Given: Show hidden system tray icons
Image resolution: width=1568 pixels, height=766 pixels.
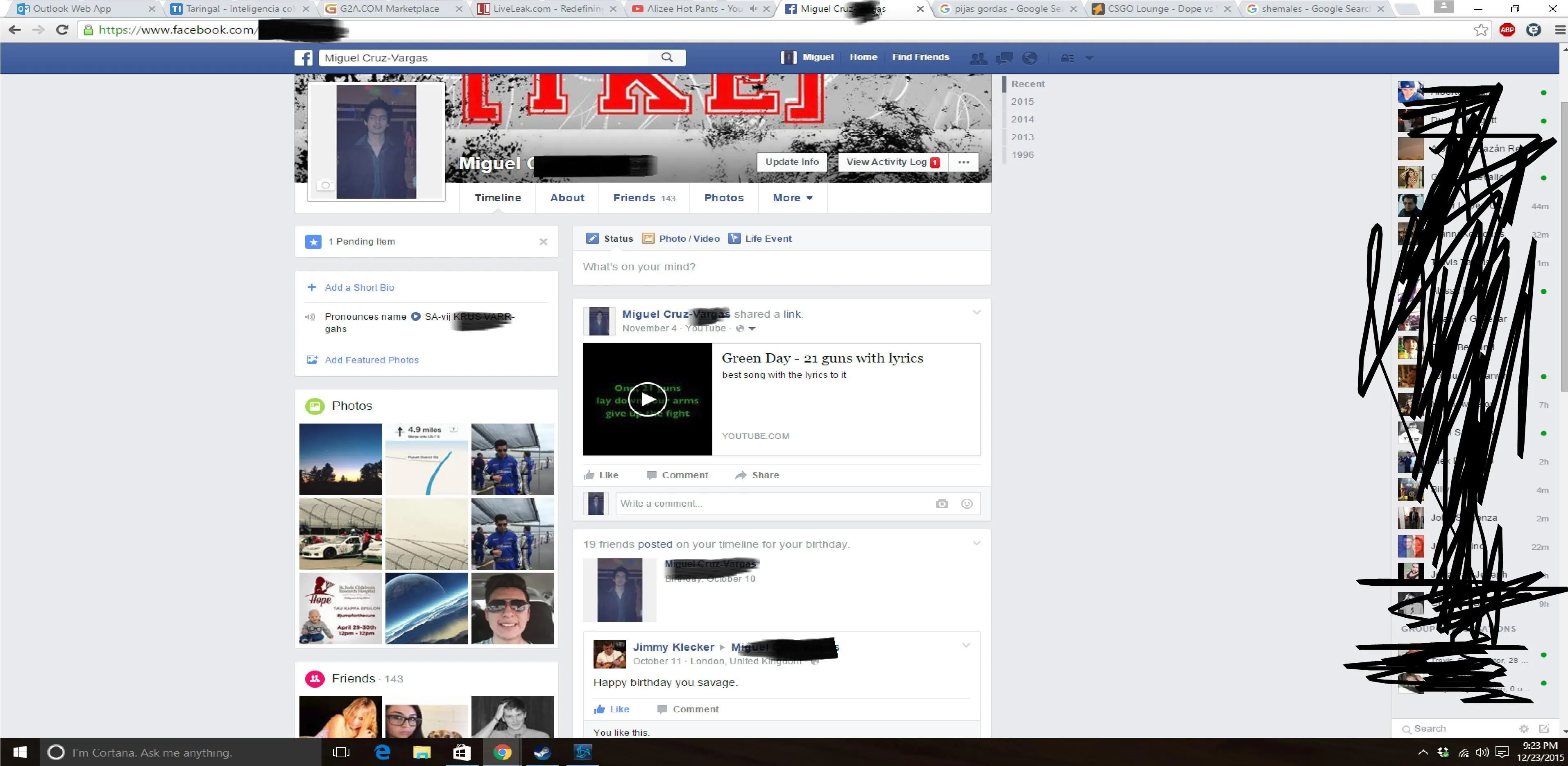Looking at the screenshot, I should click(x=1423, y=752).
